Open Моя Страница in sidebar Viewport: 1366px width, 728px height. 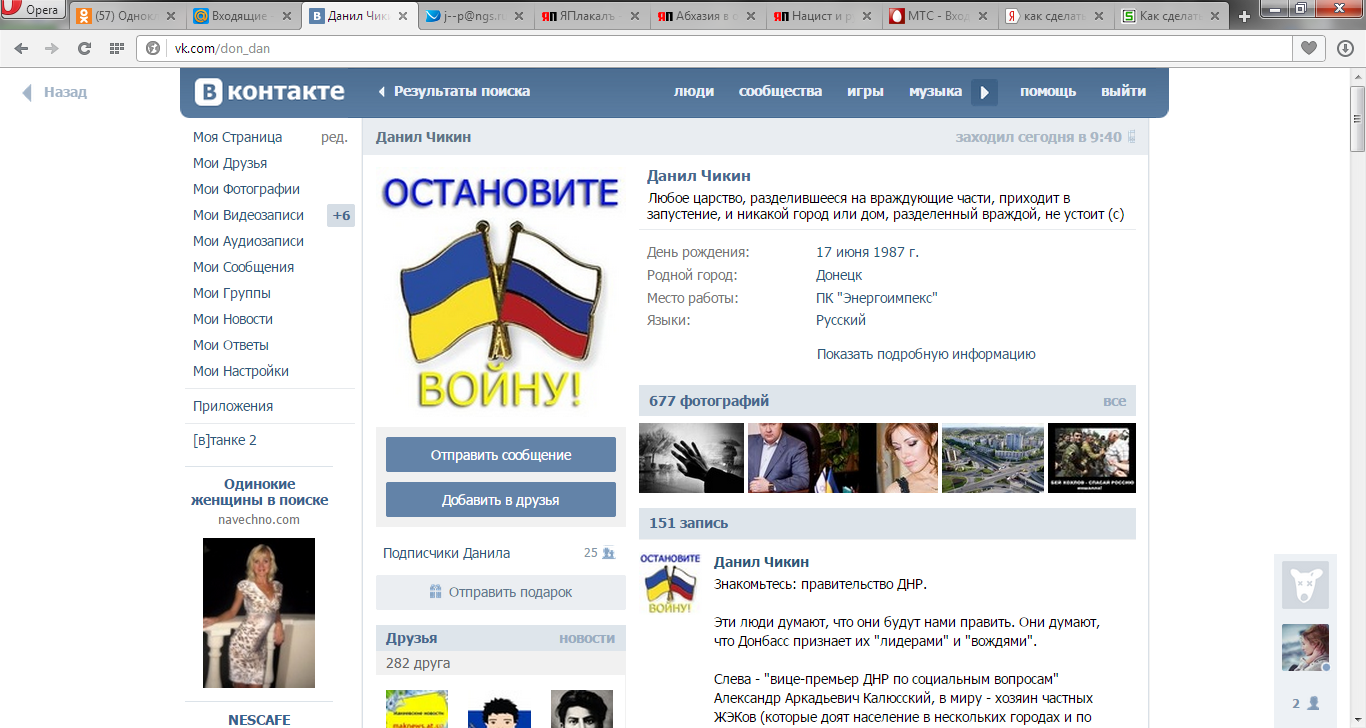238,137
